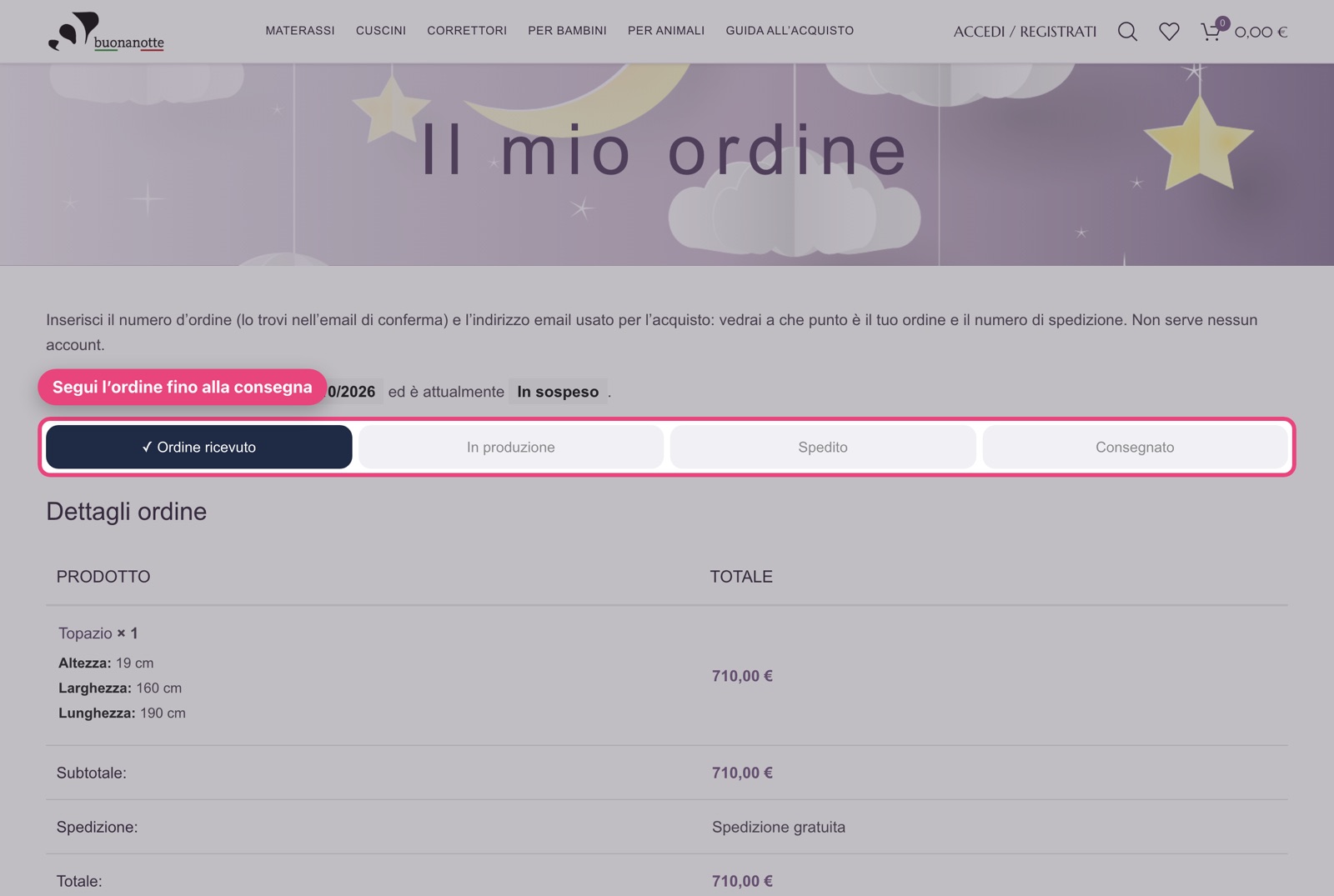Click the Spedizione label

pyautogui.click(x=97, y=827)
